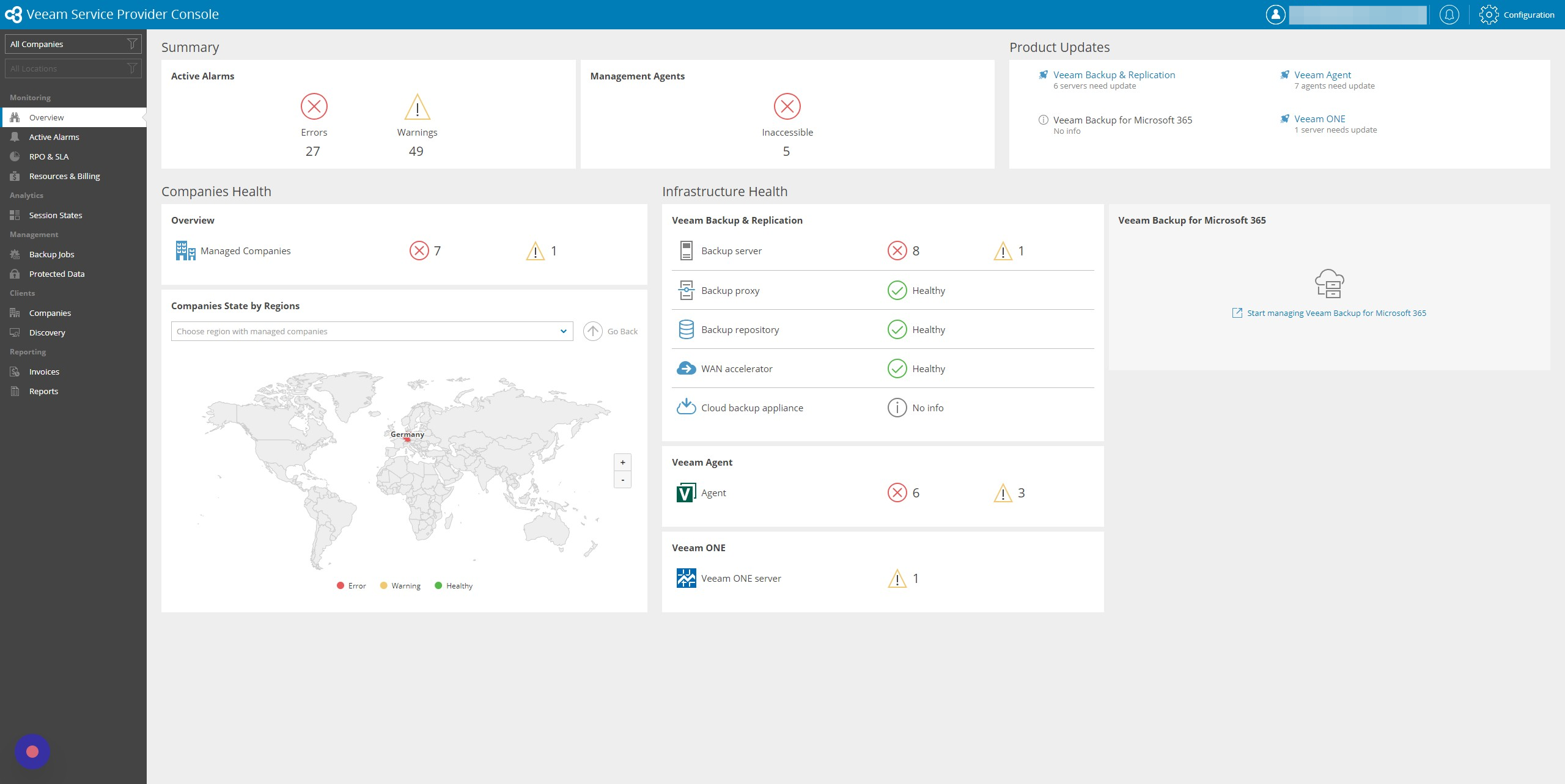Zoom in on the world map
The image size is (1565, 784).
coord(622,462)
